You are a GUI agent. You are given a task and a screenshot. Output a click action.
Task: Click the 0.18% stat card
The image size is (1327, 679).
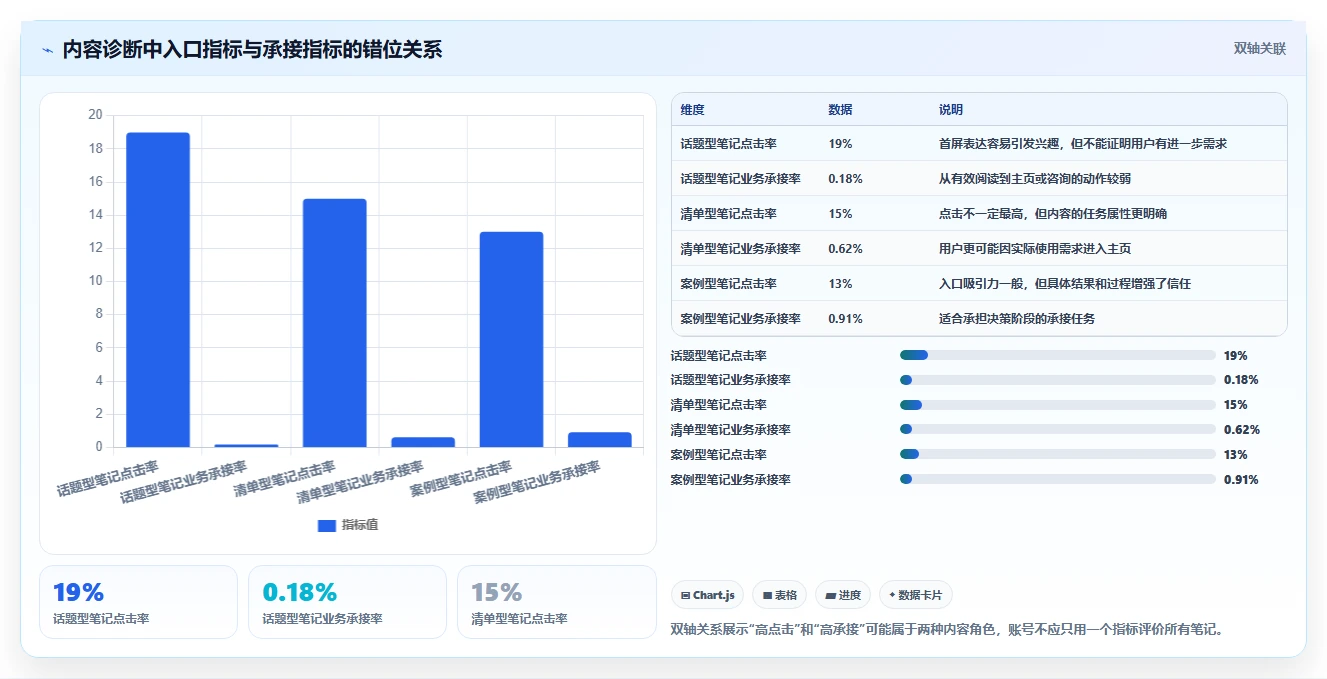click(x=347, y=602)
